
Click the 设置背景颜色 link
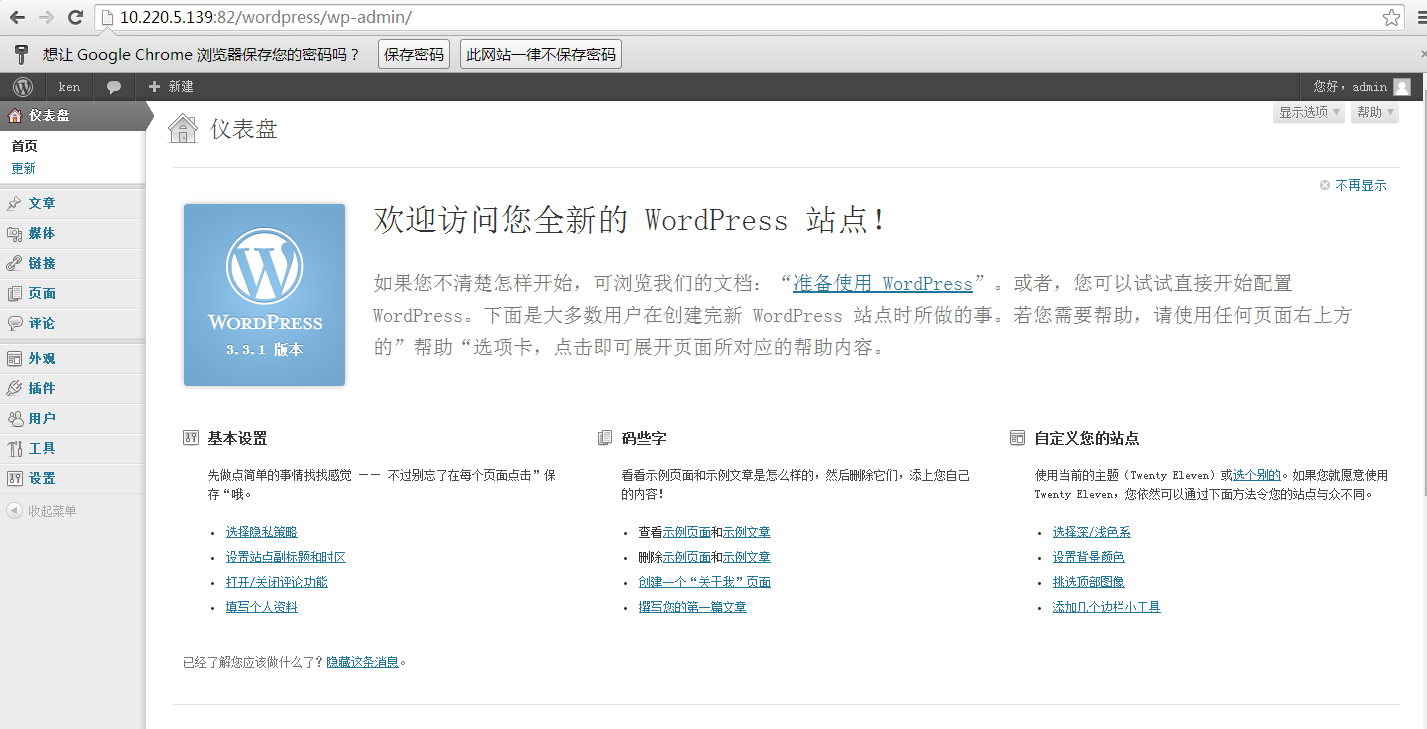coord(1089,557)
